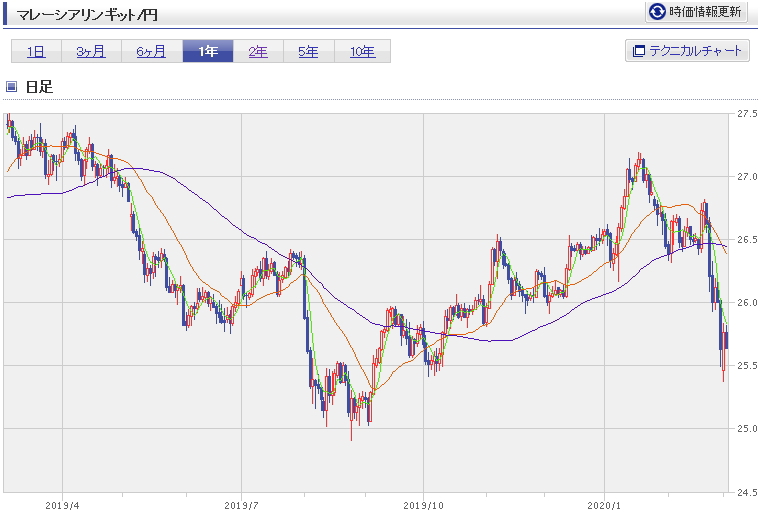Viewport: 761px width, 516px height.
Task: Click the 日足 chart label
Action: point(39,87)
